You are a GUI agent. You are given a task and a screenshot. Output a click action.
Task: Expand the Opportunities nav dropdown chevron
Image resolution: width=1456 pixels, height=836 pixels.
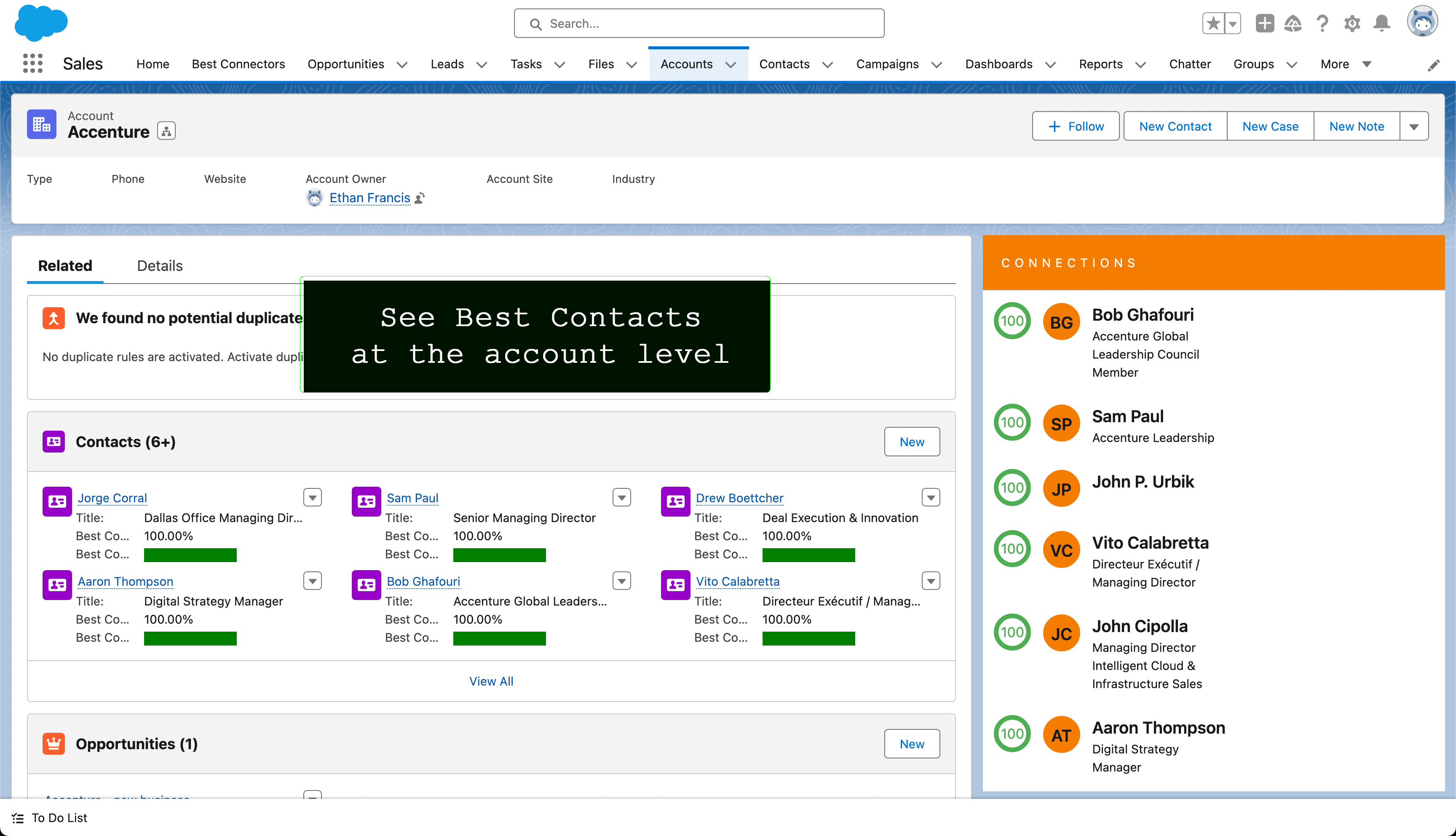[402, 65]
